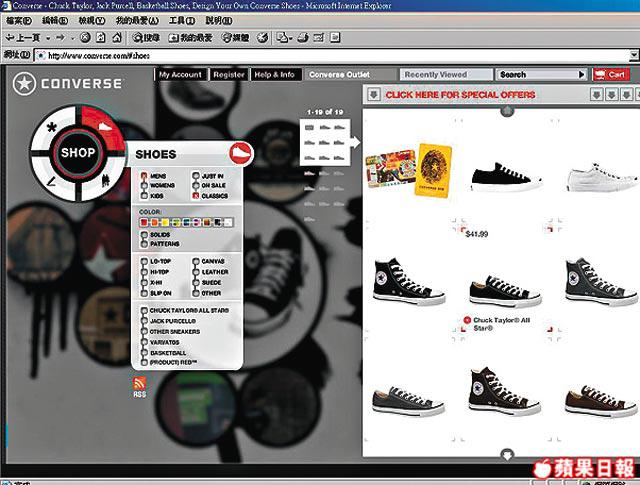Open the Favorites (我的最愛) toolbar button
Viewport: 640px width, 485px height.
[191, 38]
